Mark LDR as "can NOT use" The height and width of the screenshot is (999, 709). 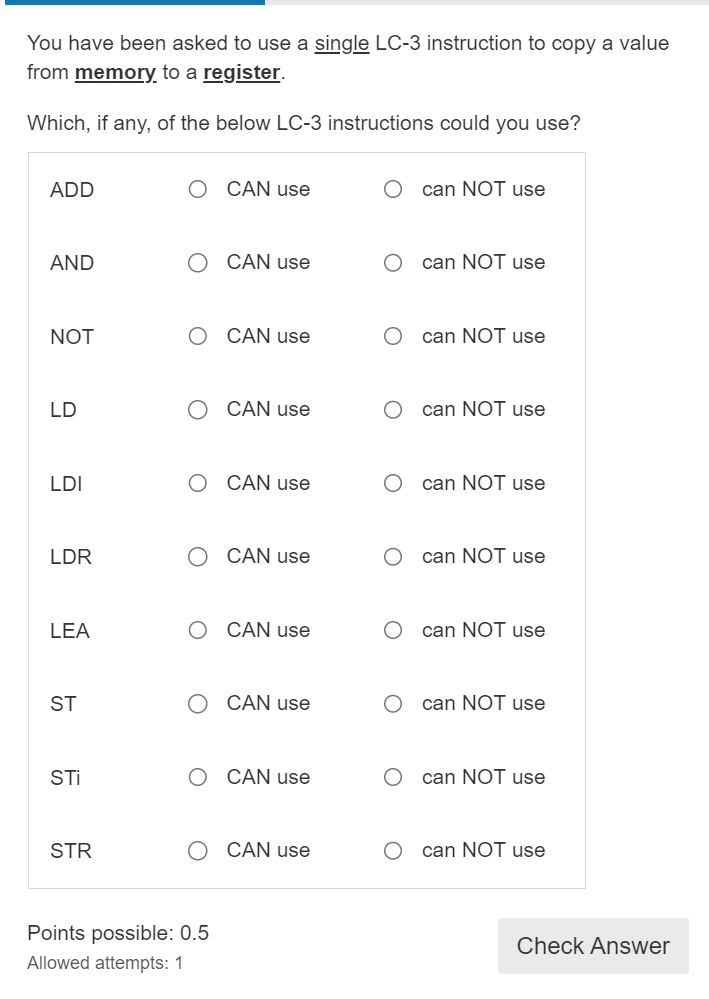click(x=392, y=556)
